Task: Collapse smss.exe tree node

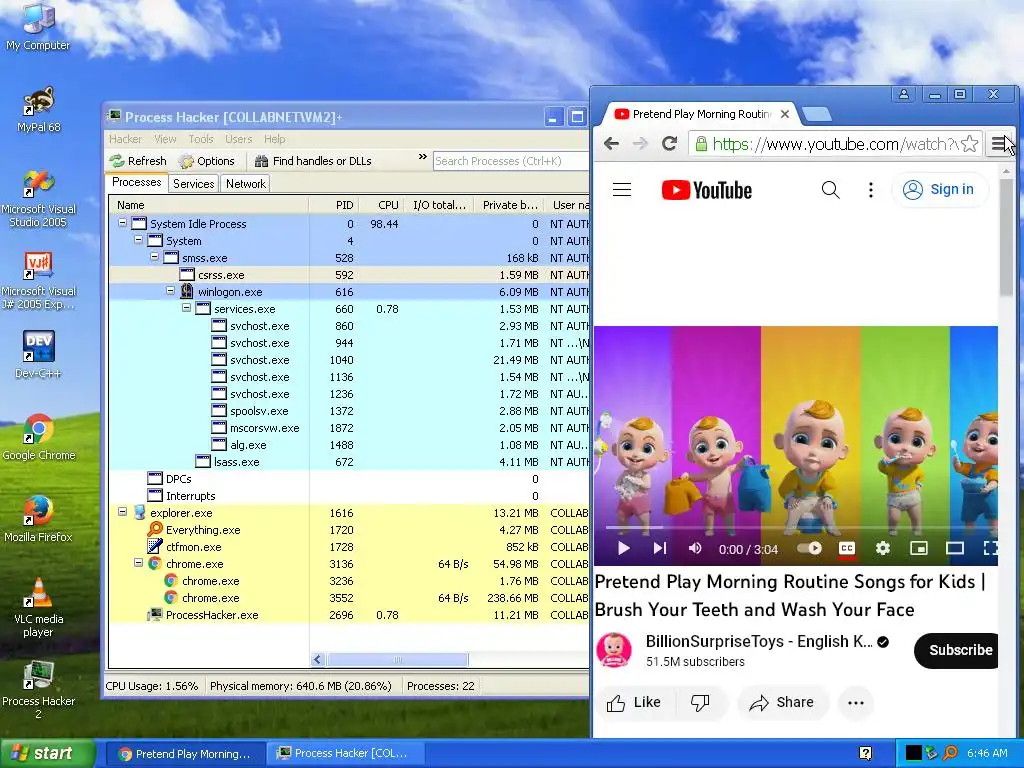Action: [x=154, y=257]
